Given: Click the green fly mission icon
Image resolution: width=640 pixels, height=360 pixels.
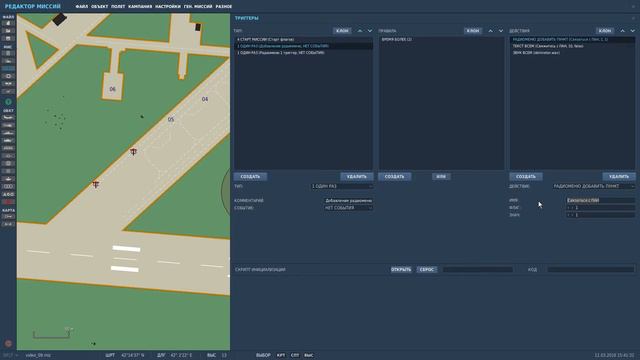Looking at the screenshot, I should pos(8,102).
